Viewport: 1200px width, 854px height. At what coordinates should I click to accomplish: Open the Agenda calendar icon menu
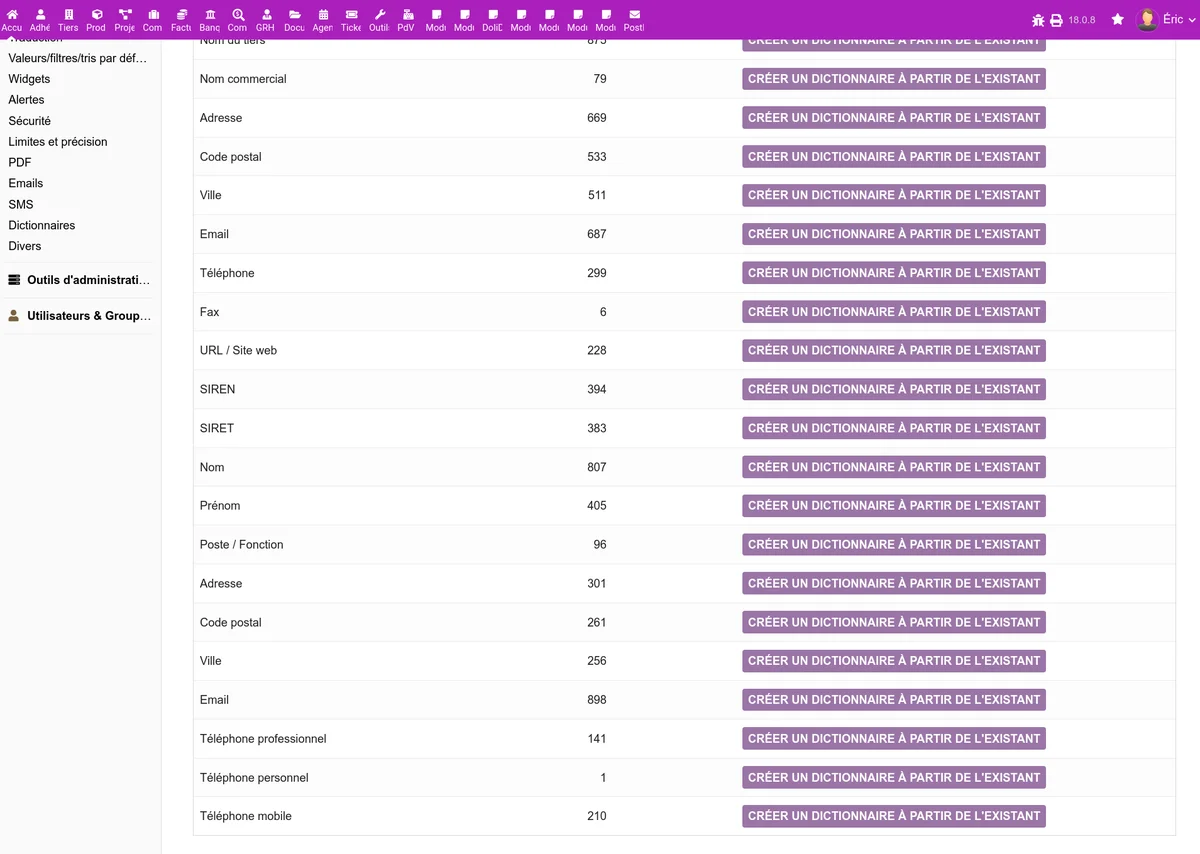(x=323, y=15)
